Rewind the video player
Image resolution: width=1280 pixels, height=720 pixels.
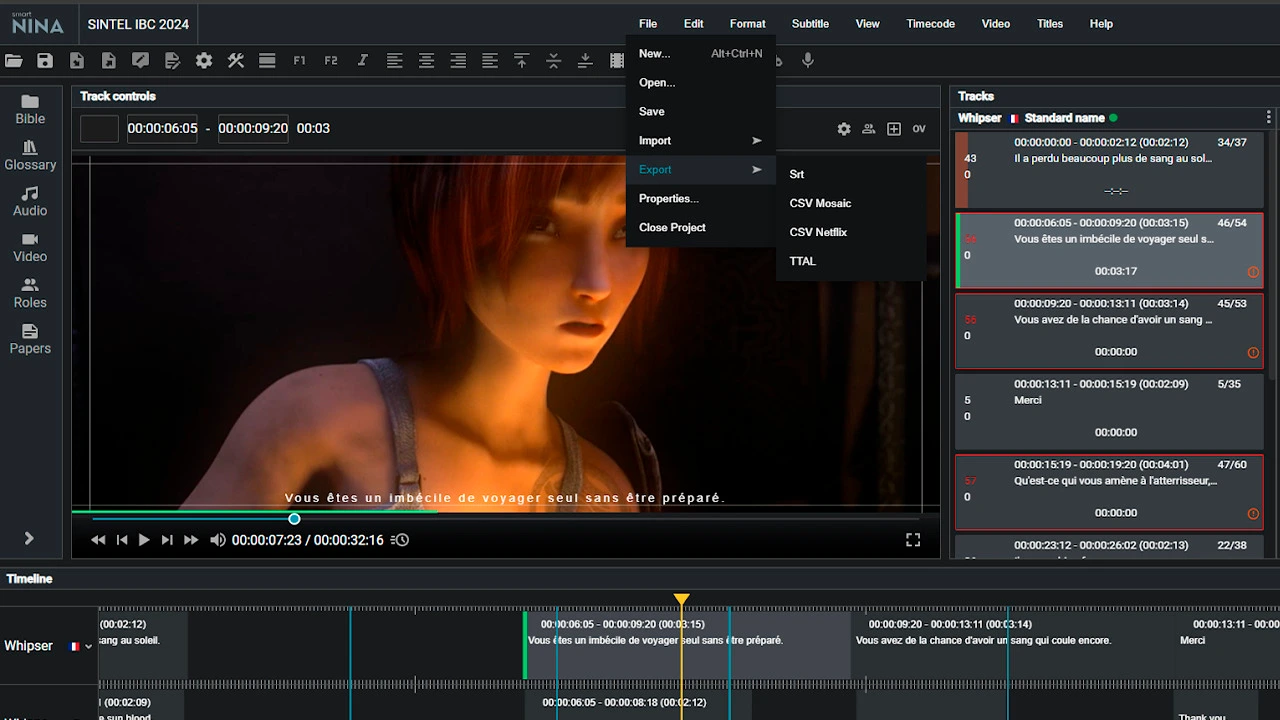98,540
